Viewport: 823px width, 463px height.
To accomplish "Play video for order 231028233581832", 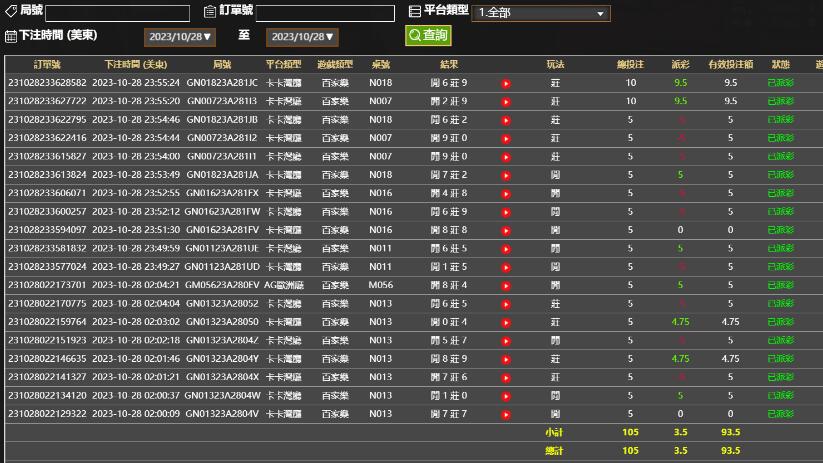I will (x=505, y=249).
